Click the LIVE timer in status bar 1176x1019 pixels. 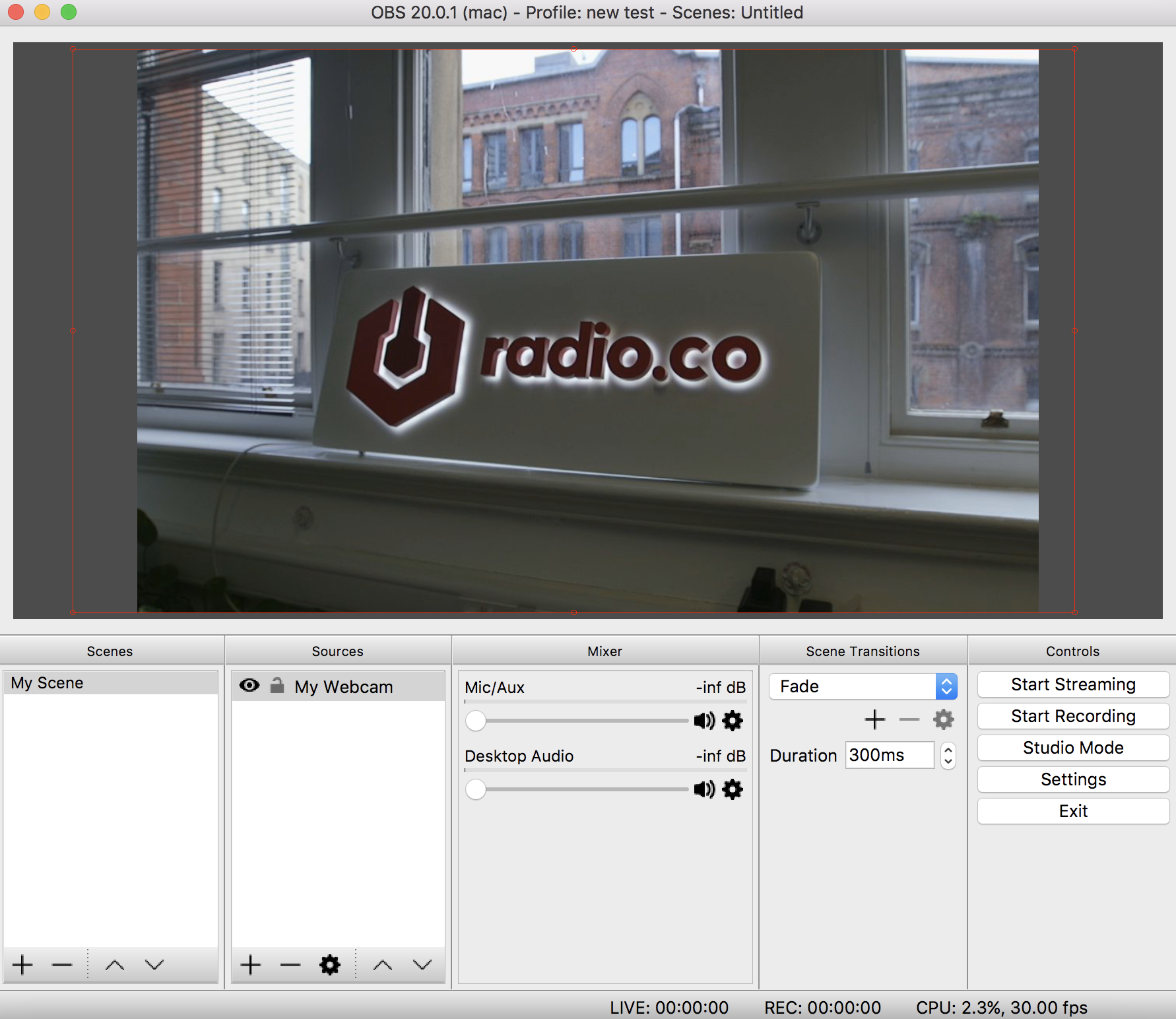click(669, 1008)
